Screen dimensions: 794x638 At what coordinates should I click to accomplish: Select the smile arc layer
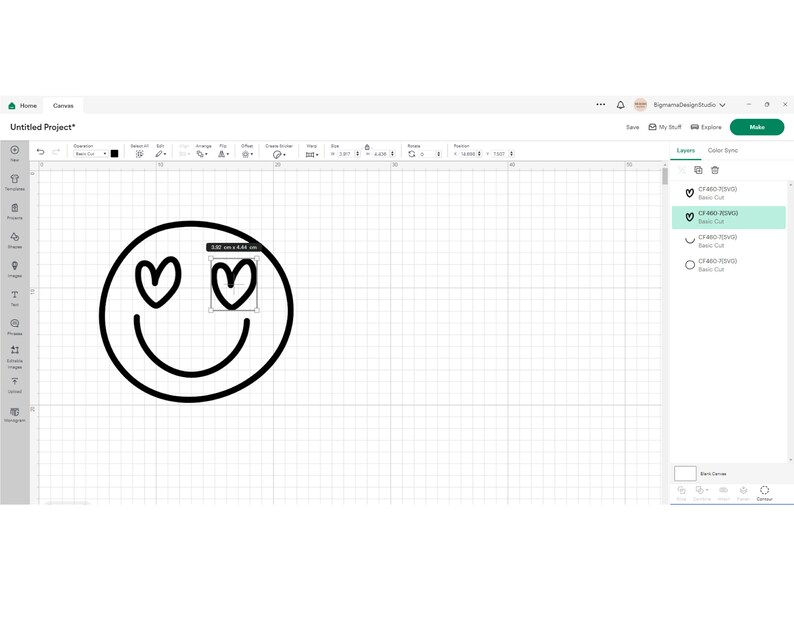729,241
